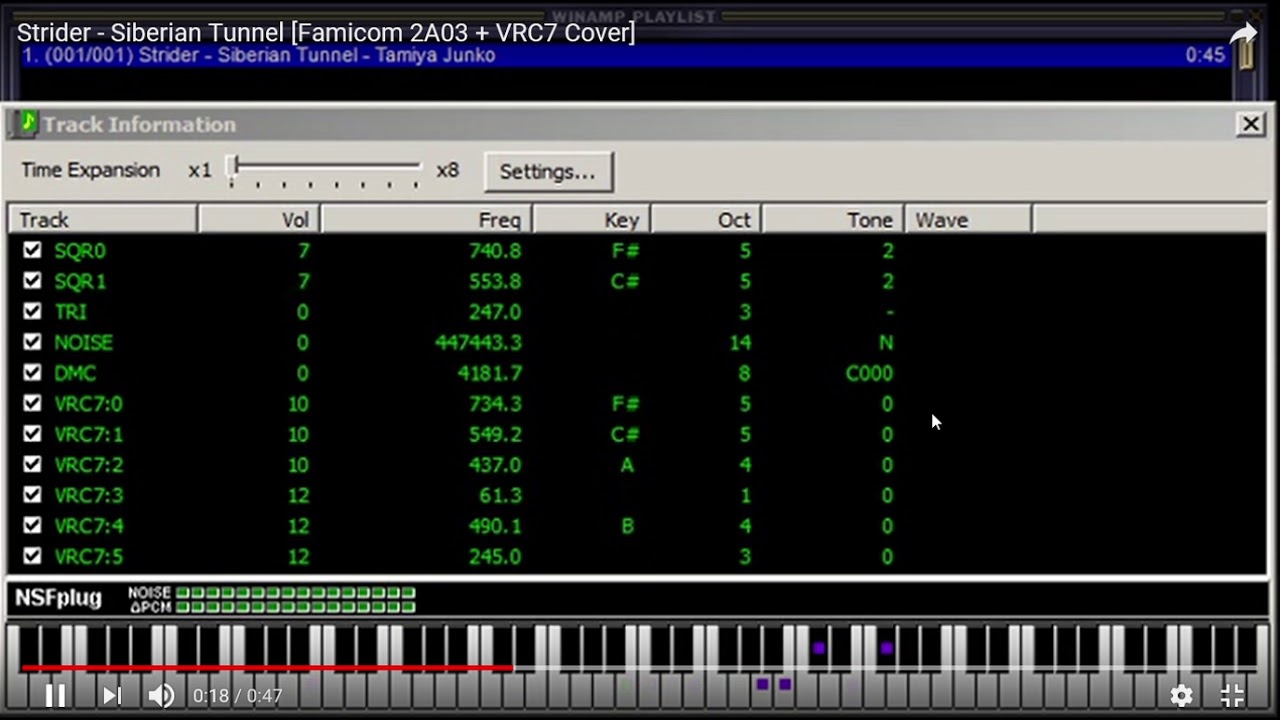Viewport: 1280px width, 720px height.
Task: Click the VRC7:2 key value A
Action: (x=627, y=464)
